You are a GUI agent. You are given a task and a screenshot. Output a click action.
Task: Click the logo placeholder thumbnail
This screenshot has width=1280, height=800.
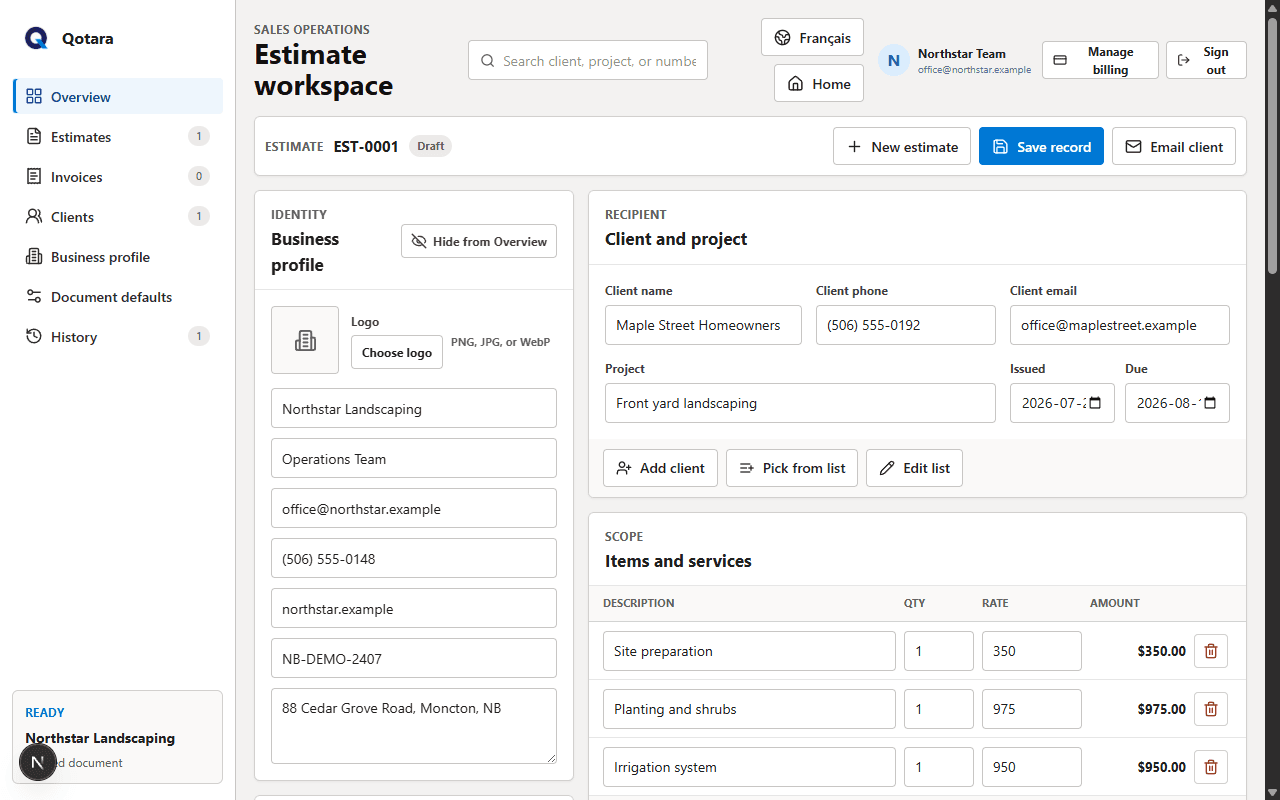point(305,340)
